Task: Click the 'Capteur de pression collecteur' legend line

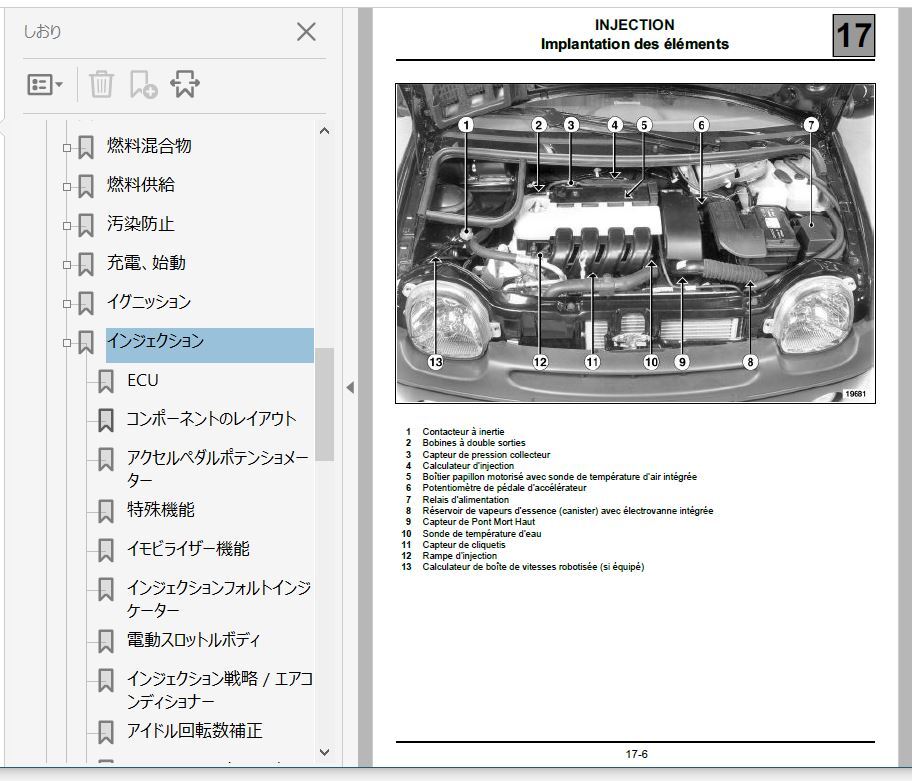Action: click(x=486, y=454)
